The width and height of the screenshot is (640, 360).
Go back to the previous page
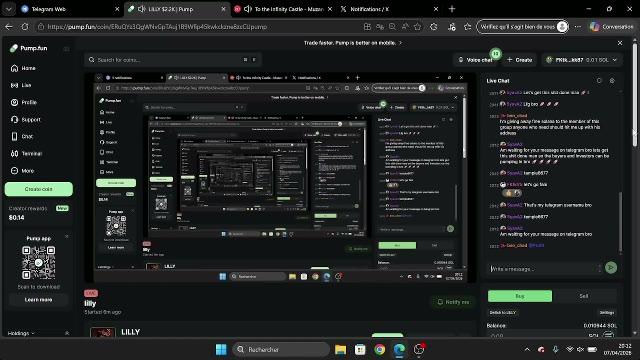[x=9, y=27]
